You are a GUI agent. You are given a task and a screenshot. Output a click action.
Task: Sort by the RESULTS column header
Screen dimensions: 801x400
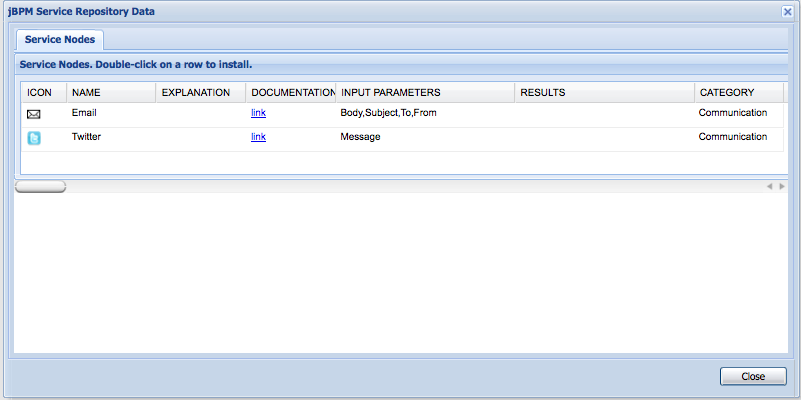coord(604,92)
